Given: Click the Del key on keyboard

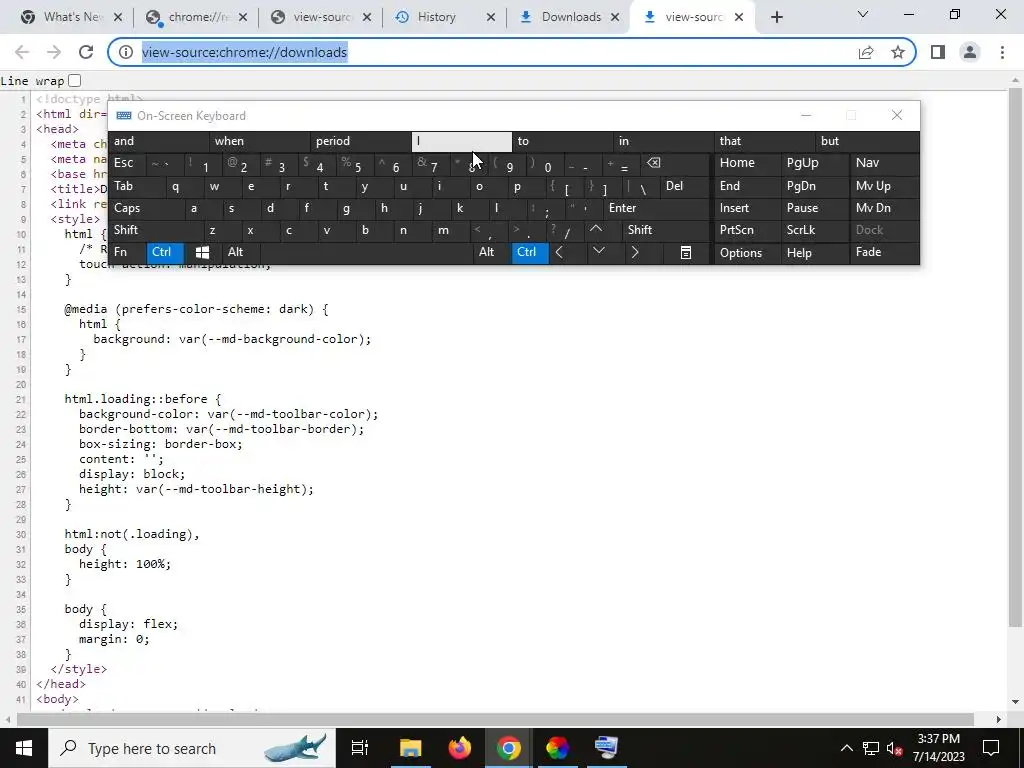Looking at the screenshot, I should [x=684, y=187].
